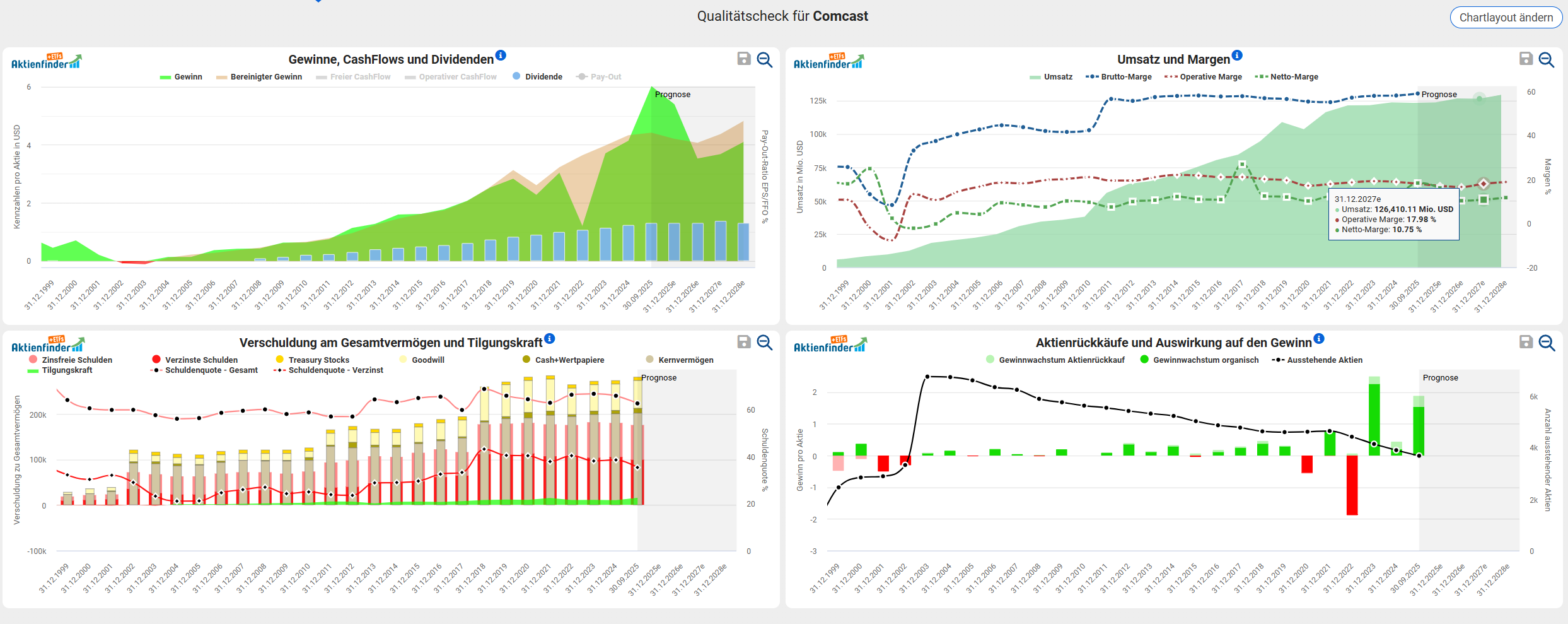
Task: Zoom out the Verschuldung chart
Action: (x=765, y=343)
